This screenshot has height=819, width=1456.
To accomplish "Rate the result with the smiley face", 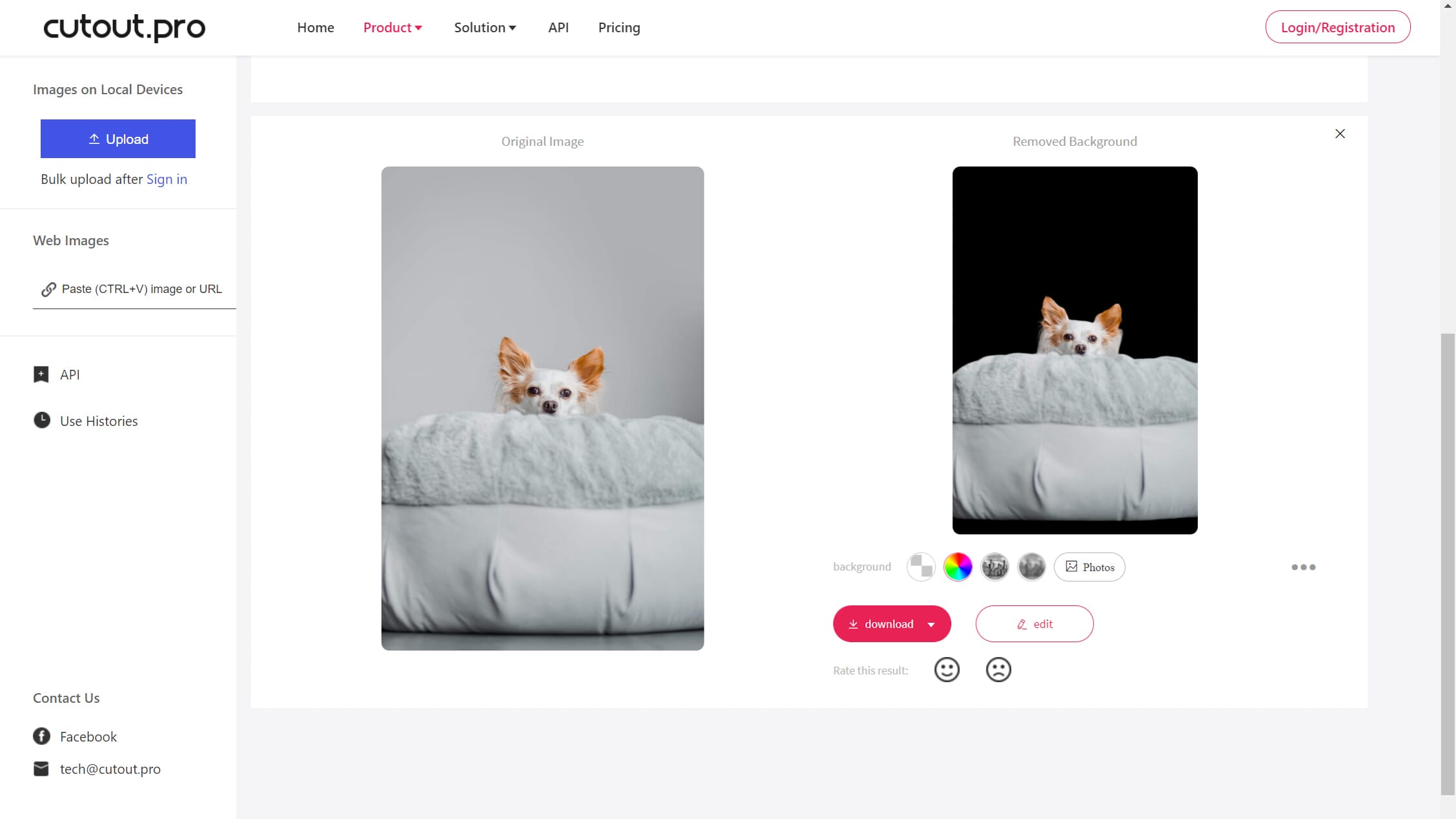I will tap(947, 670).
